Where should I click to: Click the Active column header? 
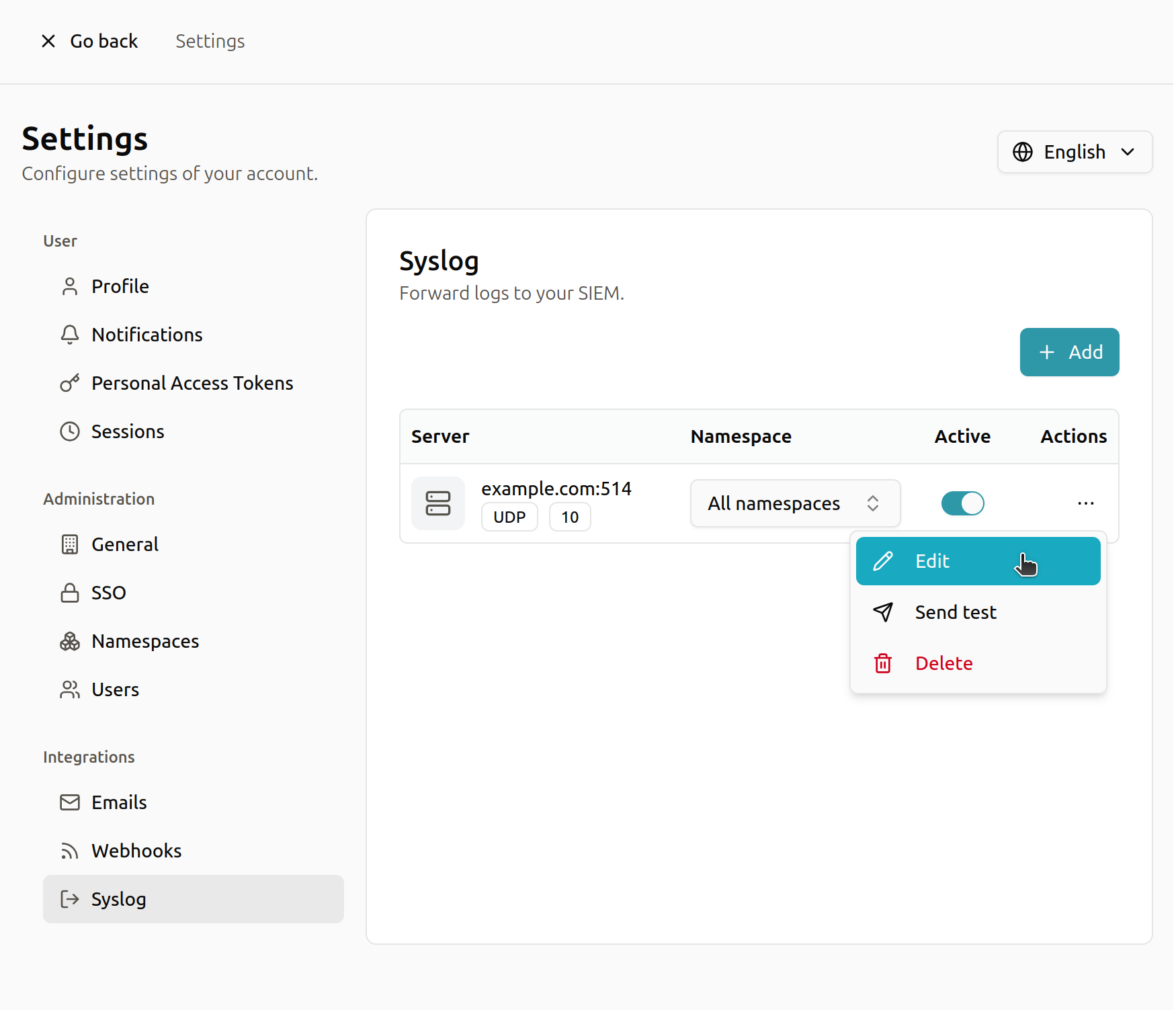click(962, 437)
